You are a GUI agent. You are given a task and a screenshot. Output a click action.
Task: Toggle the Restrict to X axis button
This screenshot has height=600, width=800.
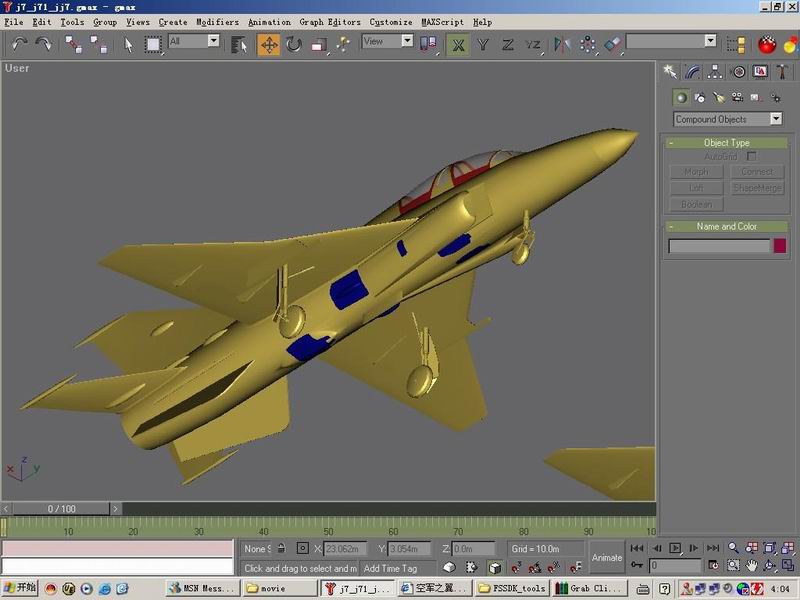tap(458, 44)
